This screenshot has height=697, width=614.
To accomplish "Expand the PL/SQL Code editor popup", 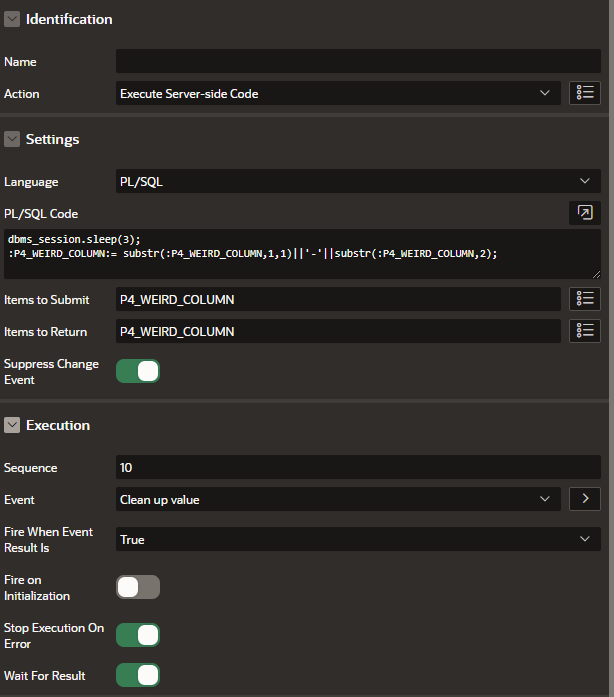I will [585, 213].
